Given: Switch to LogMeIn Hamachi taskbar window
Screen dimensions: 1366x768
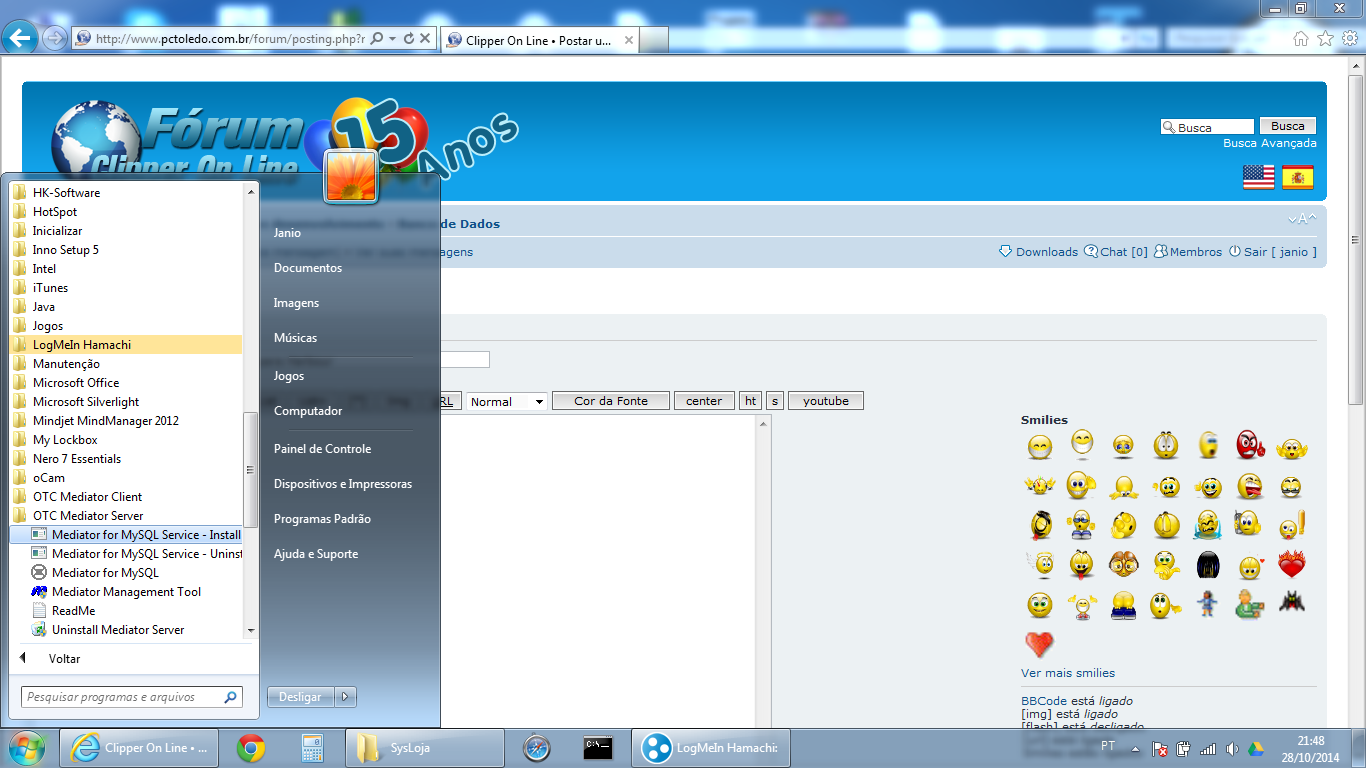Looking at the screenshot, I should click(713, 748).
